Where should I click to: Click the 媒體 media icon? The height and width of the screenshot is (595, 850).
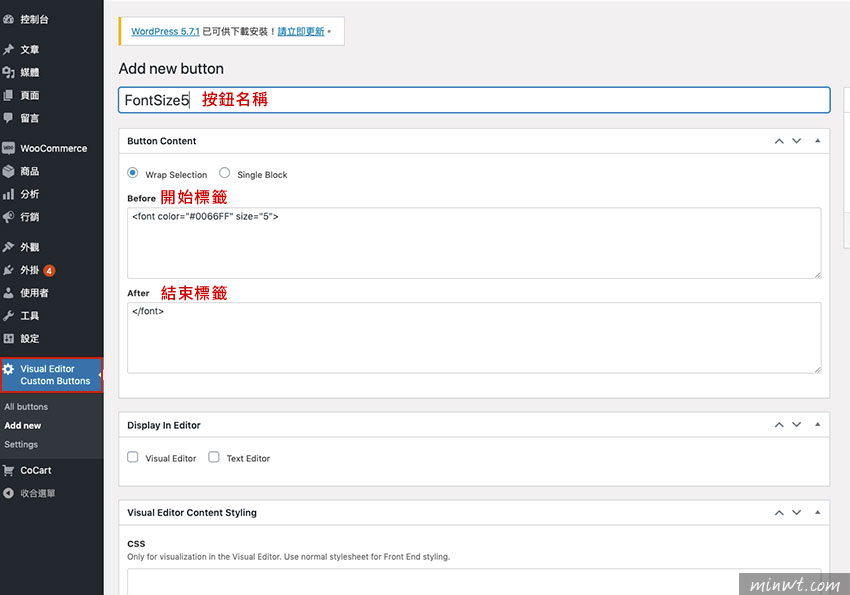tap(8, 72)
